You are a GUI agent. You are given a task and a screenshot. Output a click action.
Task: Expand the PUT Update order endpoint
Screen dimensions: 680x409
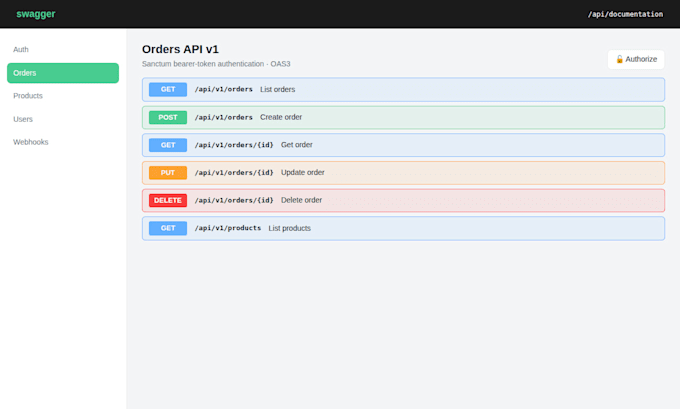[x=403, y=173]
